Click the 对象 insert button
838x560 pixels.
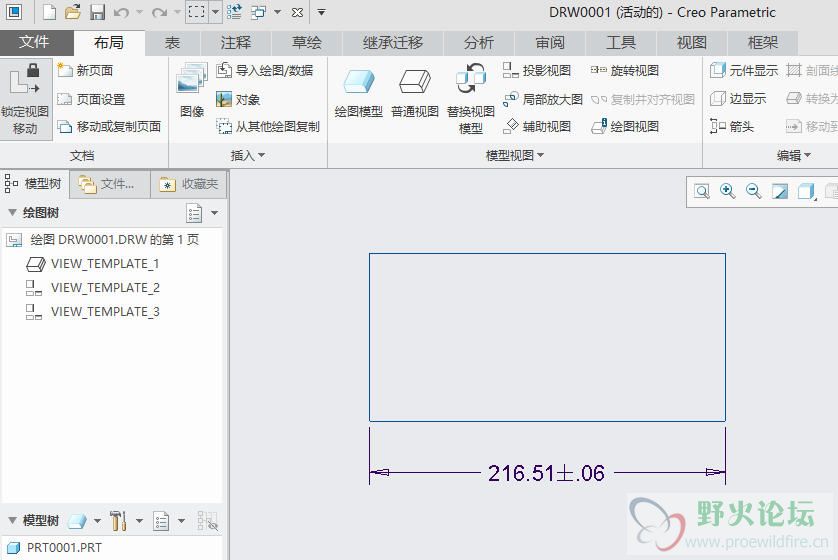pyautogui.click(x=238, y=99)
